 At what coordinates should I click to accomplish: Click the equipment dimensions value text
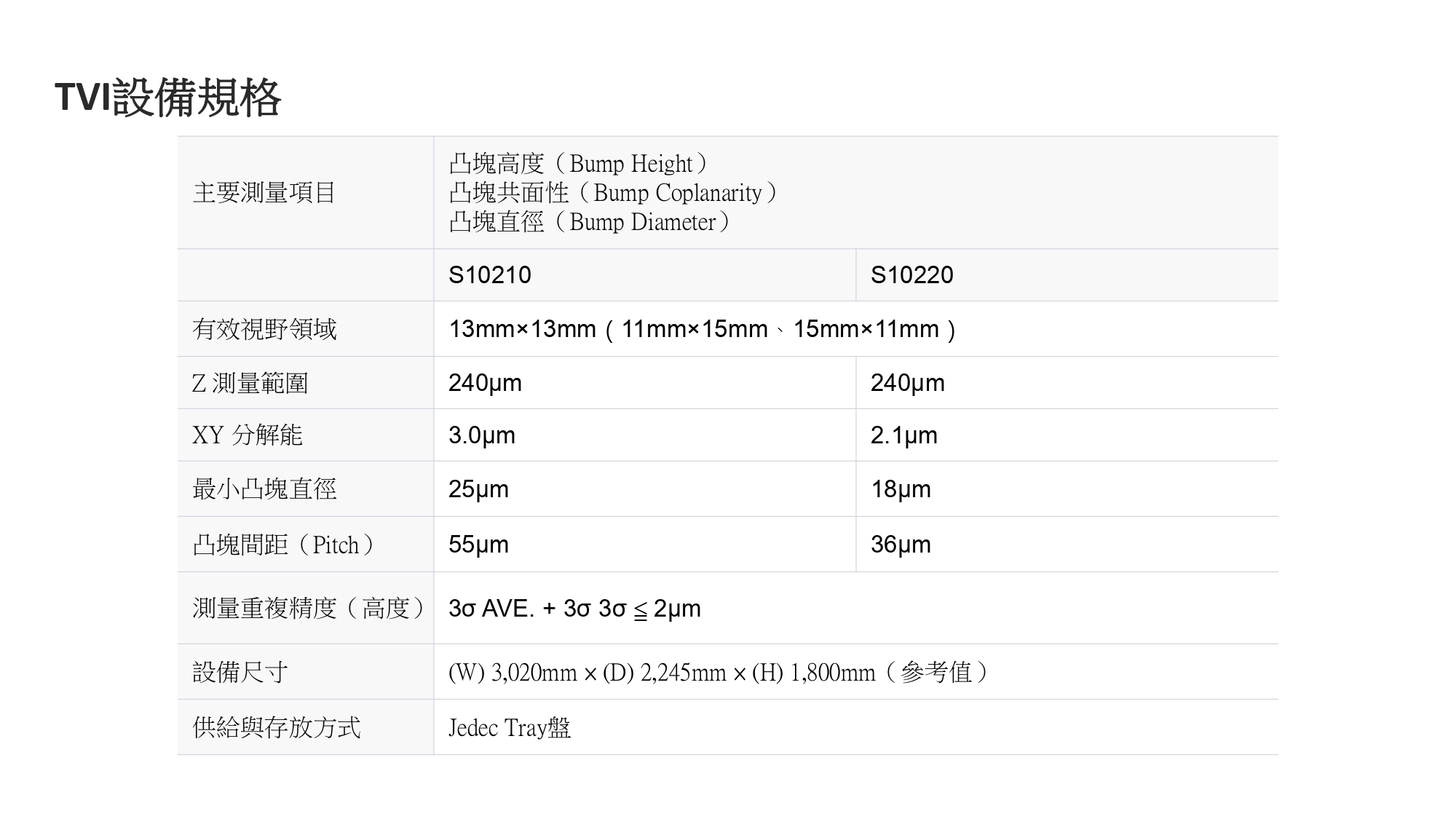pyautogui.click(x=718, y=672)
